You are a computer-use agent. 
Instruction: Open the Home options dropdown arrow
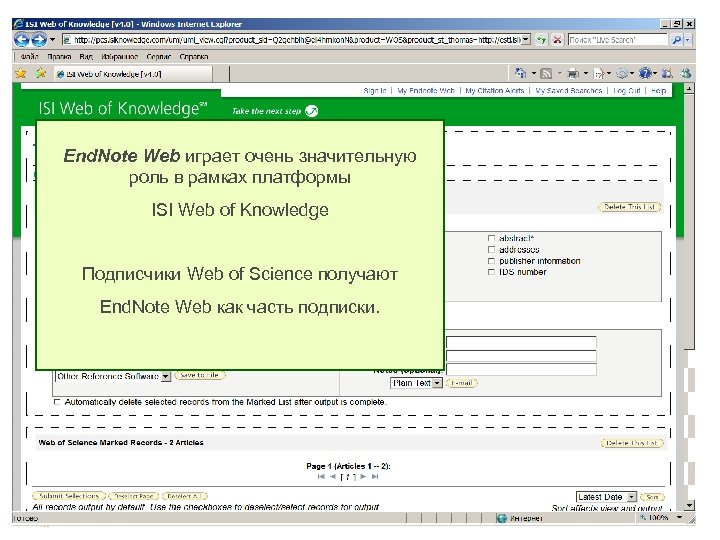(x=534, y=73)
